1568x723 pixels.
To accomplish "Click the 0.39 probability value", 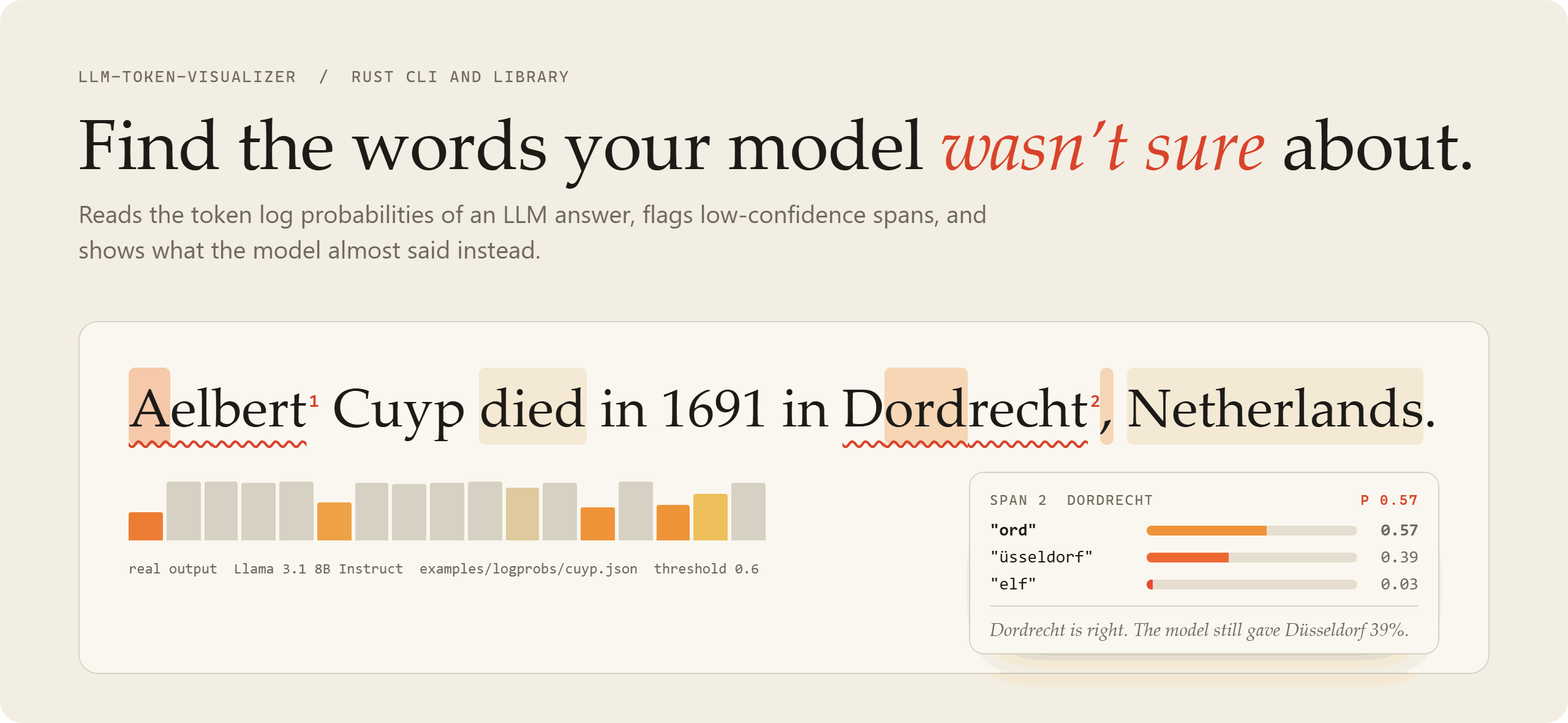I will click(1400, 557).
